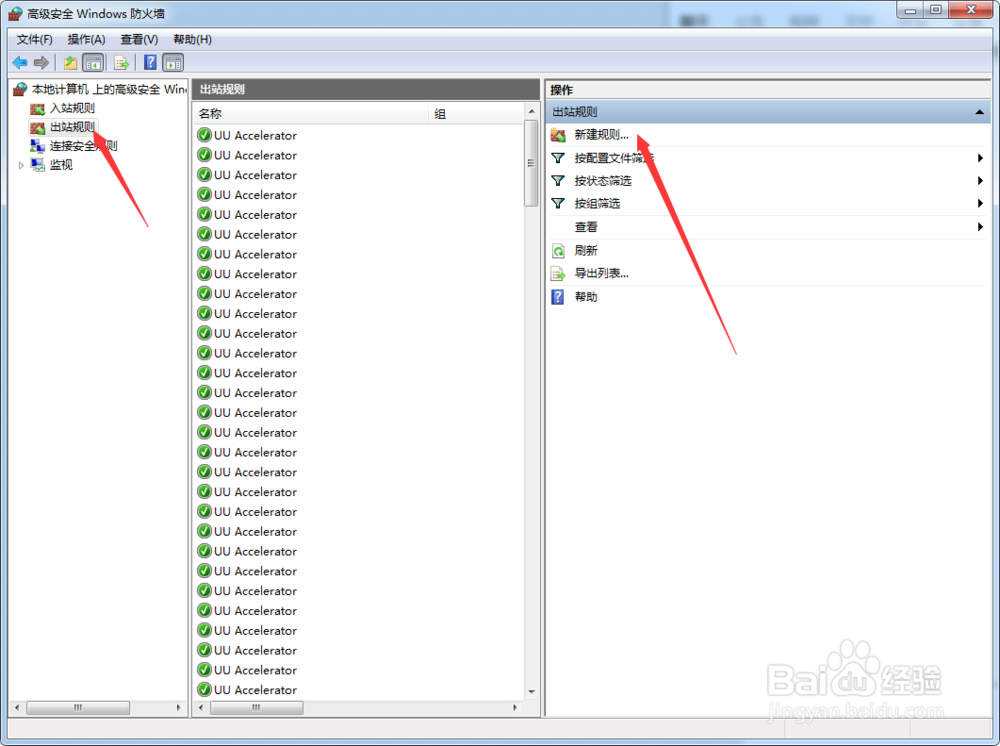Click the 按组筛选 funnel icon
Image resolution: width=1000 pixels, height=746 pixels.
click(x=558, y=203)
